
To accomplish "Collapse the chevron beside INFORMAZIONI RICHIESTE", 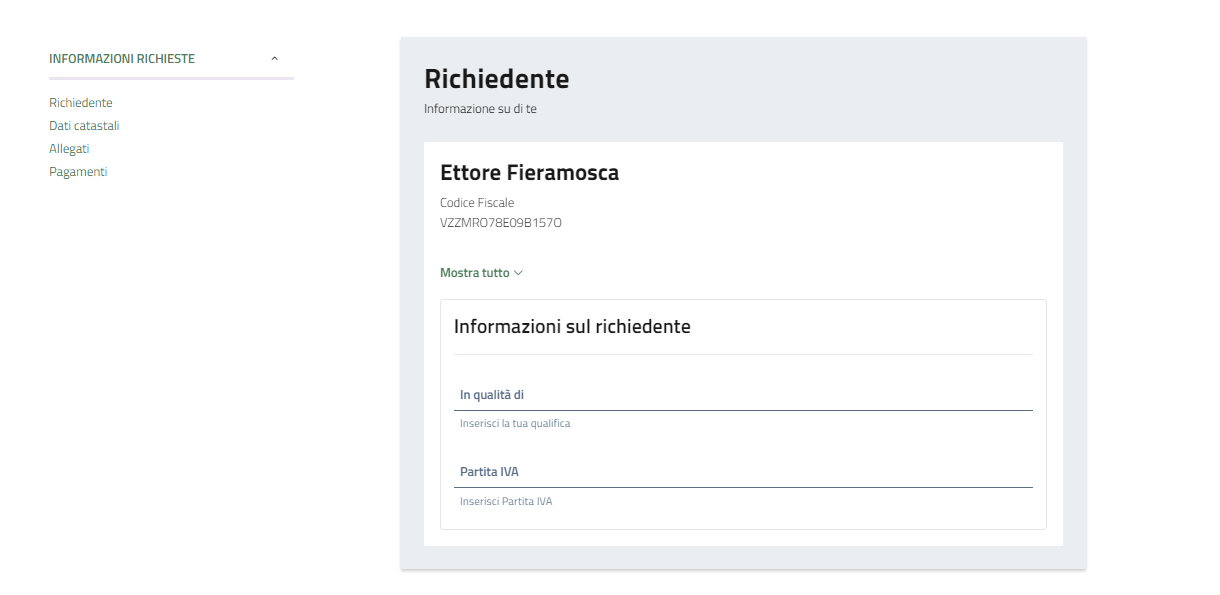I will [x=275, y=59].
